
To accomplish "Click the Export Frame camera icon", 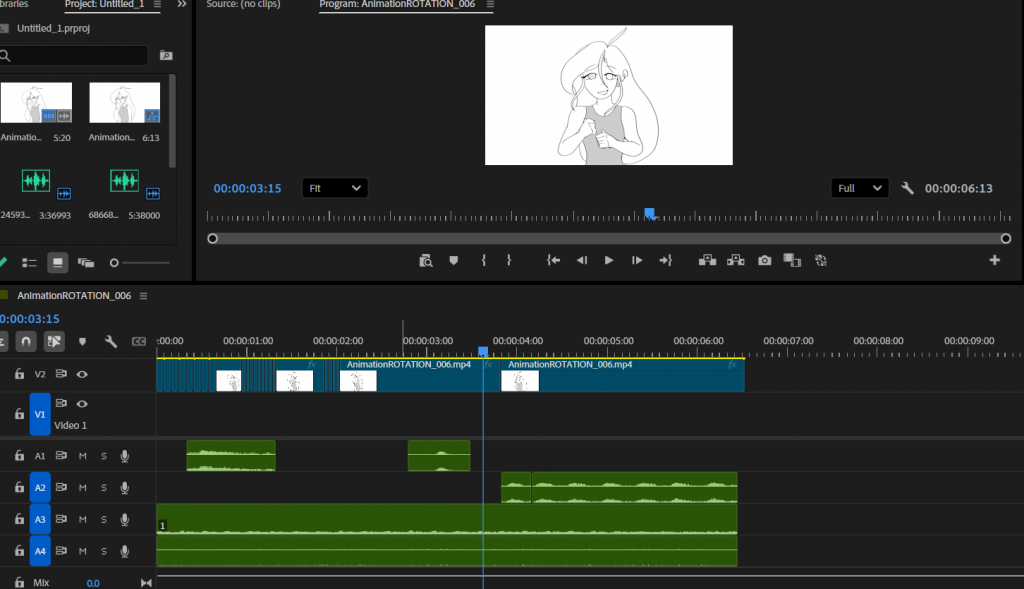I will [764, 260].
